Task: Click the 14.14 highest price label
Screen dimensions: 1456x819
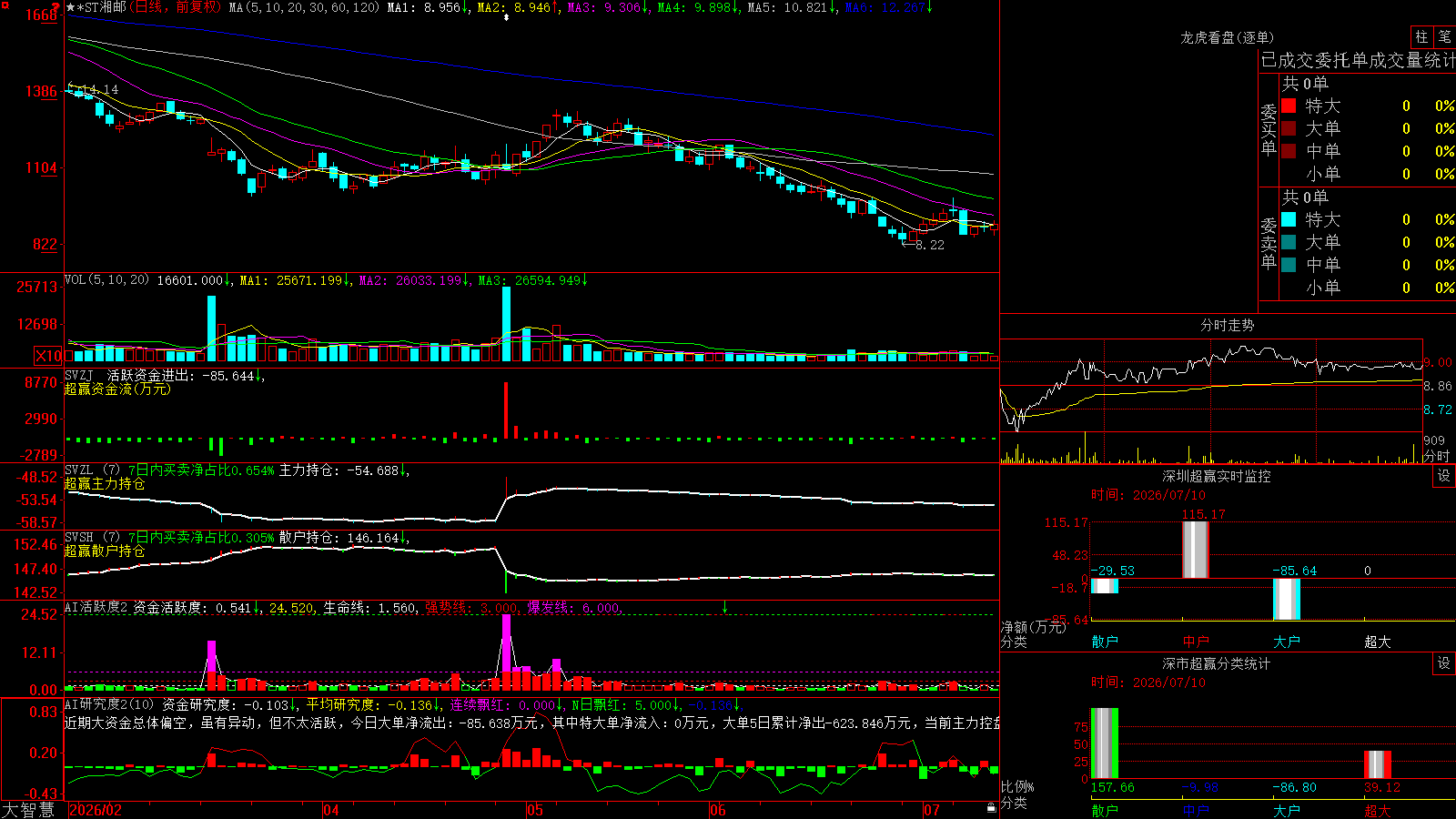Action: click(95, 90)
